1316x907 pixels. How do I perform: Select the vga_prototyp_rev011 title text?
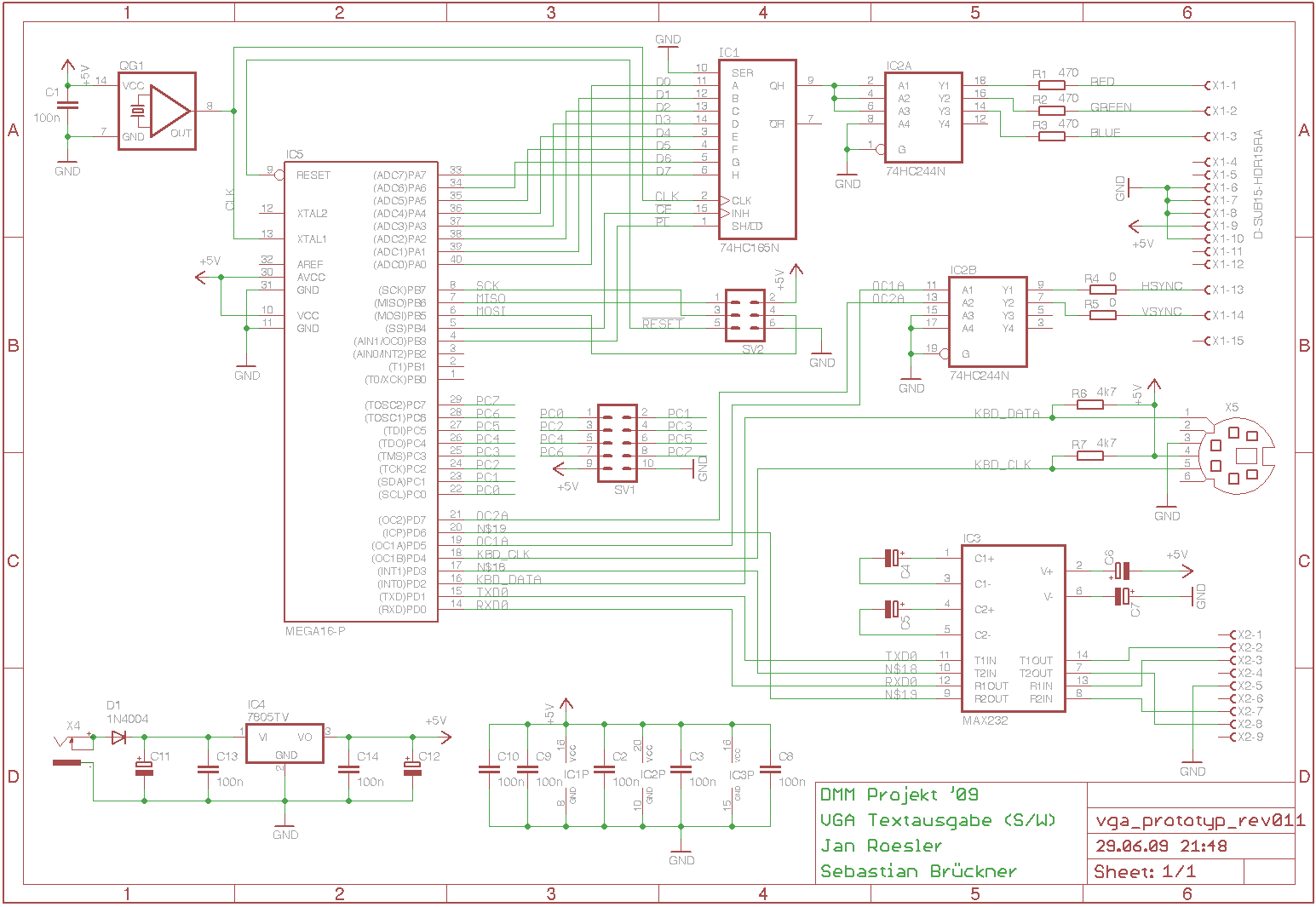pyautogui.click(x=1198, y=821)
